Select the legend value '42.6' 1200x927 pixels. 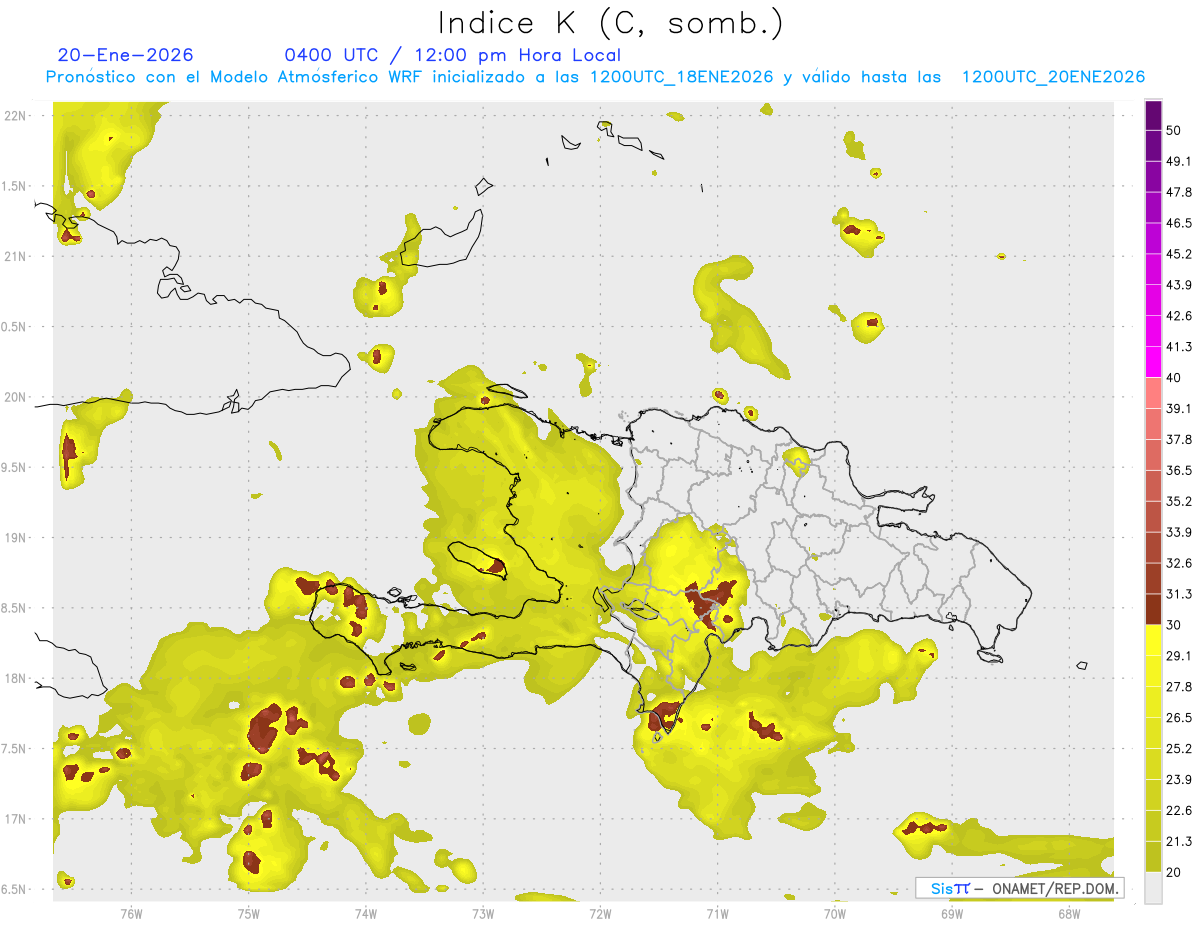click(x=1179, y=316)
